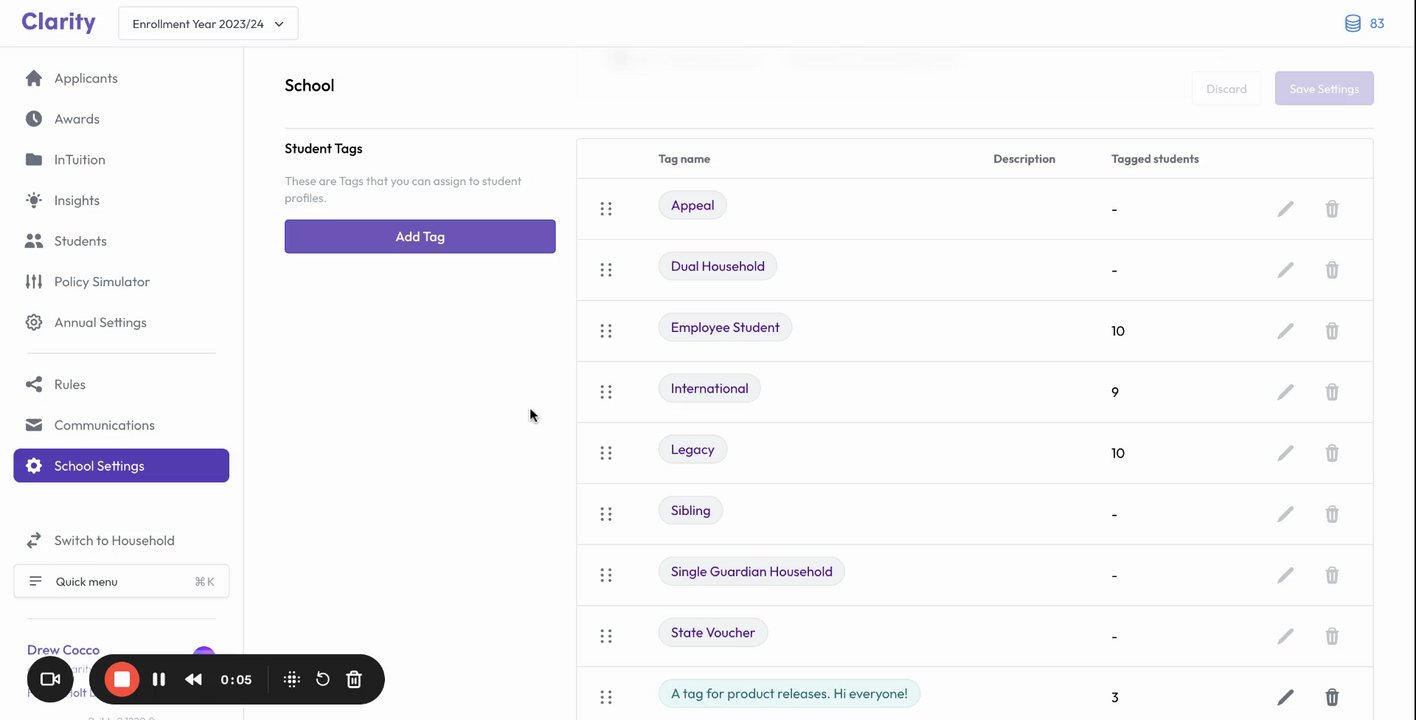Edit the product releases tag
Screen dimensions: 1416x720
point(1285,697)
